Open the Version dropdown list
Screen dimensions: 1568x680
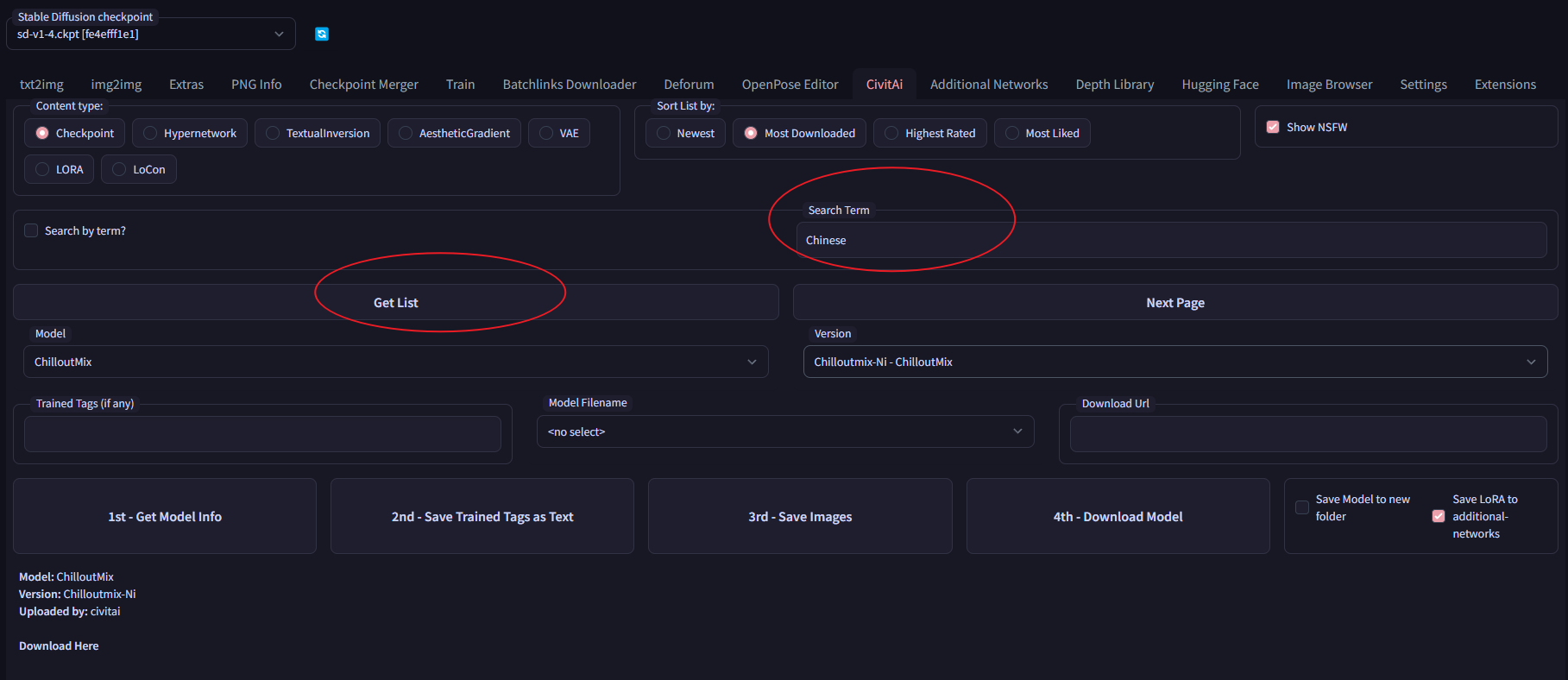(1175, 362)
